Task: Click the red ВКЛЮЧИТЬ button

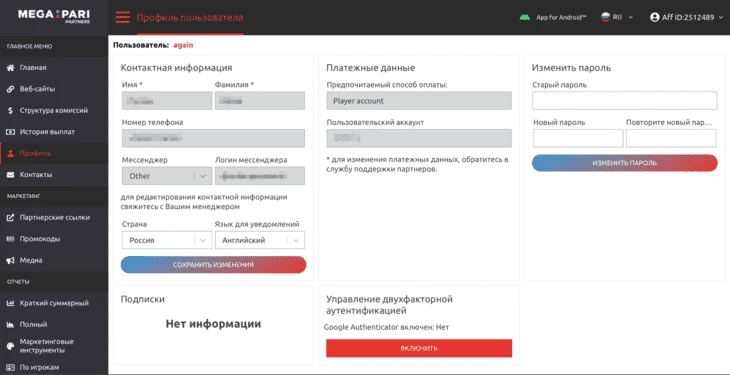Action: pyautogui.click(x=419, y=348)
